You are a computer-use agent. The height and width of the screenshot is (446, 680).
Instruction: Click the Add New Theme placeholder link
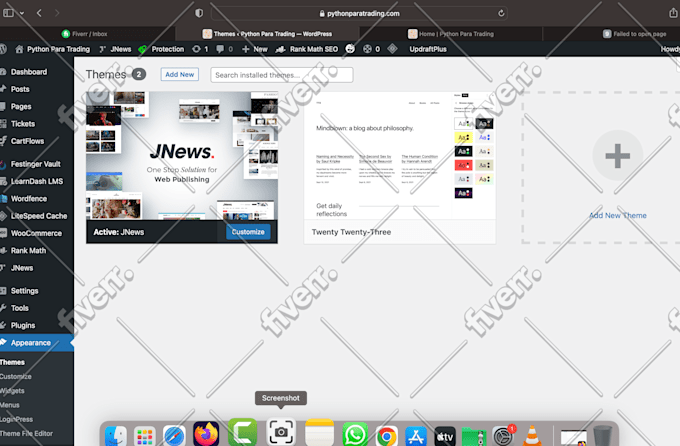click(x=618, y=216)
